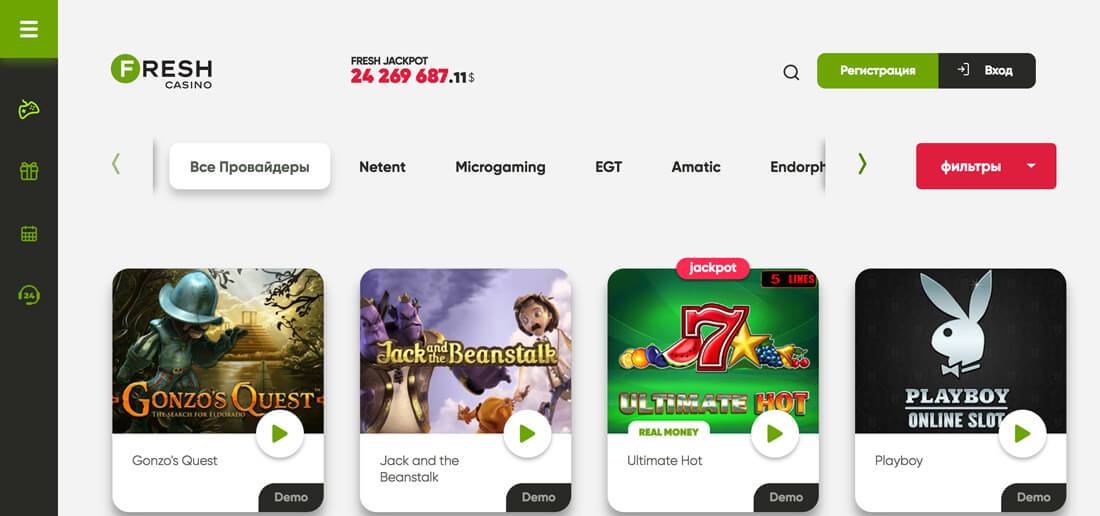This screenshot has height=516, width=1100.
Task: Click the calendar icon in the sidebar
Action: pos(29,233)
